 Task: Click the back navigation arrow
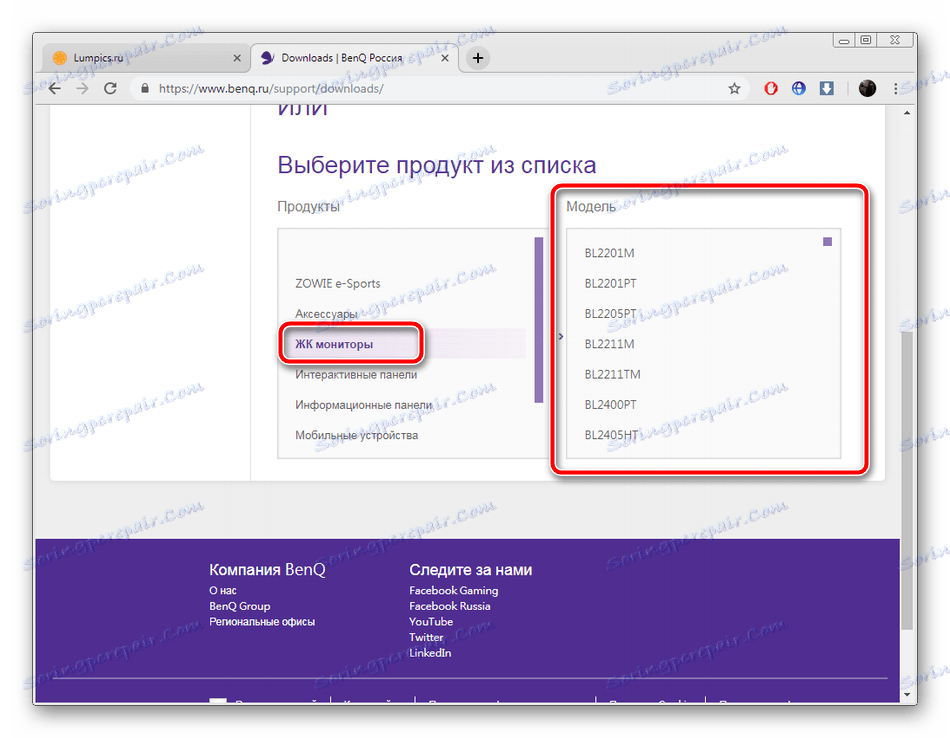55,88
